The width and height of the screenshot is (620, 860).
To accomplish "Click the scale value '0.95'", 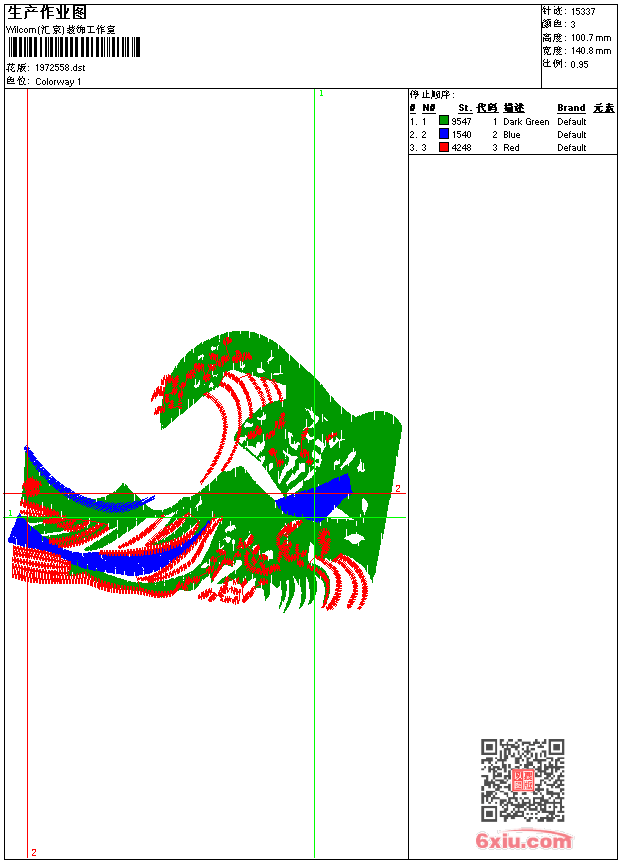I will [579, 65].
